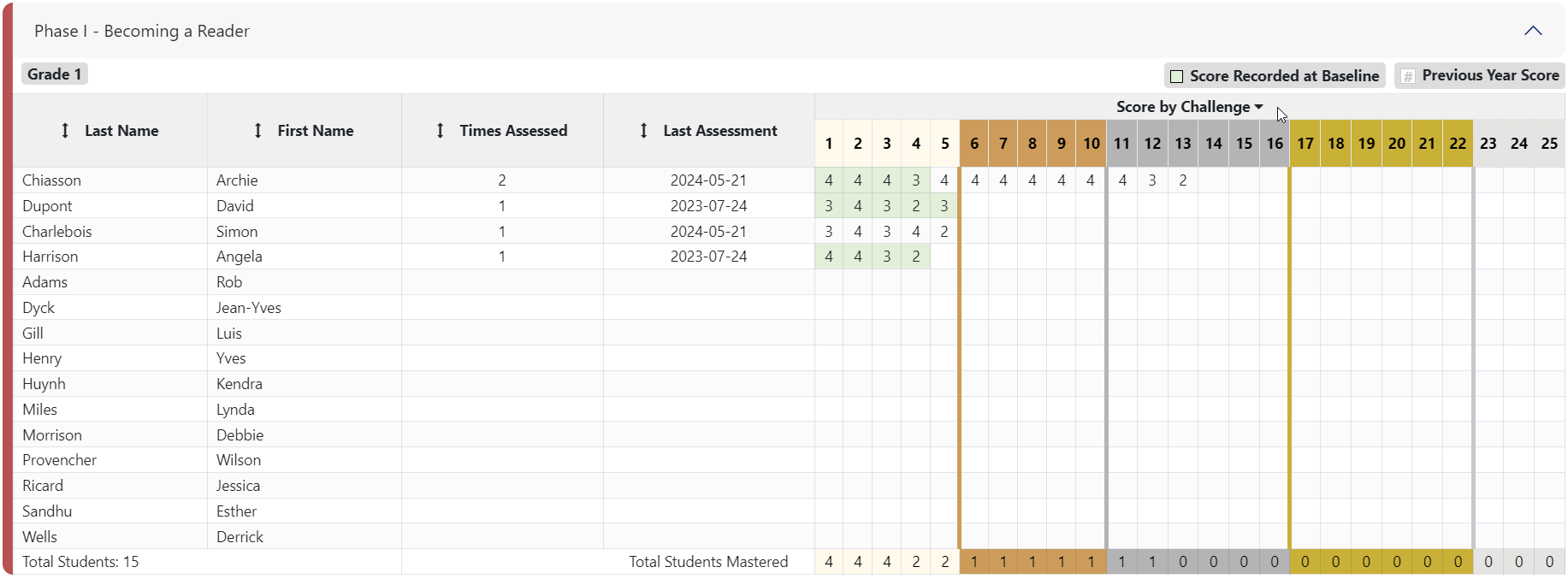Image resolution: width=1568 pixels, height=579 pixels.
Task: Click challenge column header 1
Action: (829, 144)
